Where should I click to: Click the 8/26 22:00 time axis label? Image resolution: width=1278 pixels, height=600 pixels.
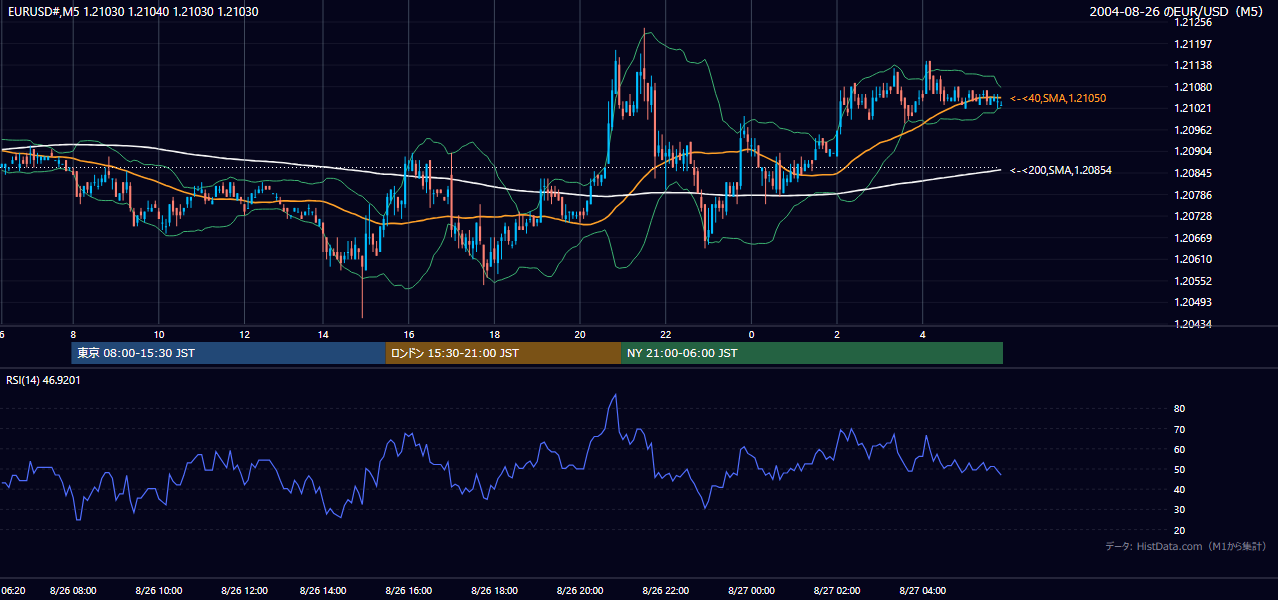click(665, 591)
